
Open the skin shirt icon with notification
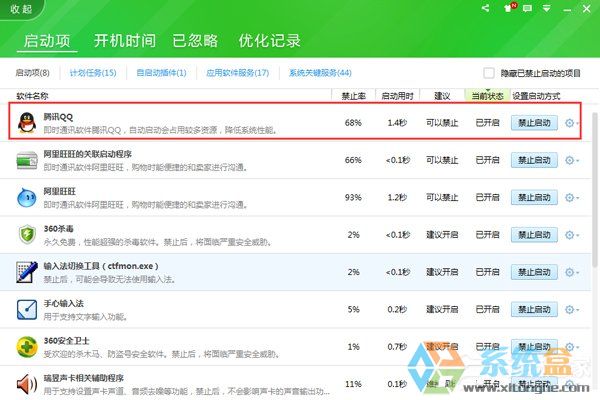(x=509, y=8)
